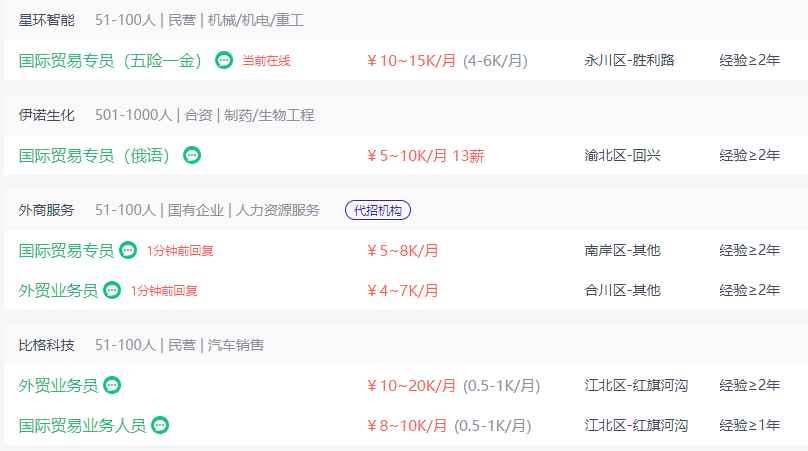
Task: Open company page for 星环智能
Action: [x=46, y=20]
